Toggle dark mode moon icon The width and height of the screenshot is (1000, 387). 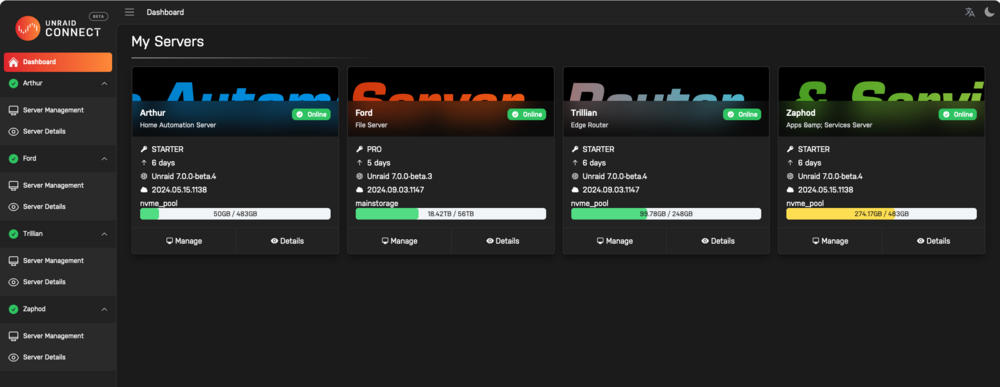point(989,12)
